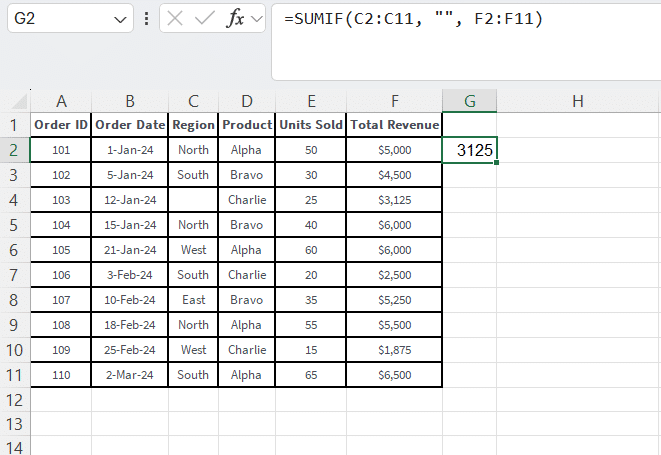Click units sold value 30
The width and height of the screenshot is (661, 455).
point(311,175)
